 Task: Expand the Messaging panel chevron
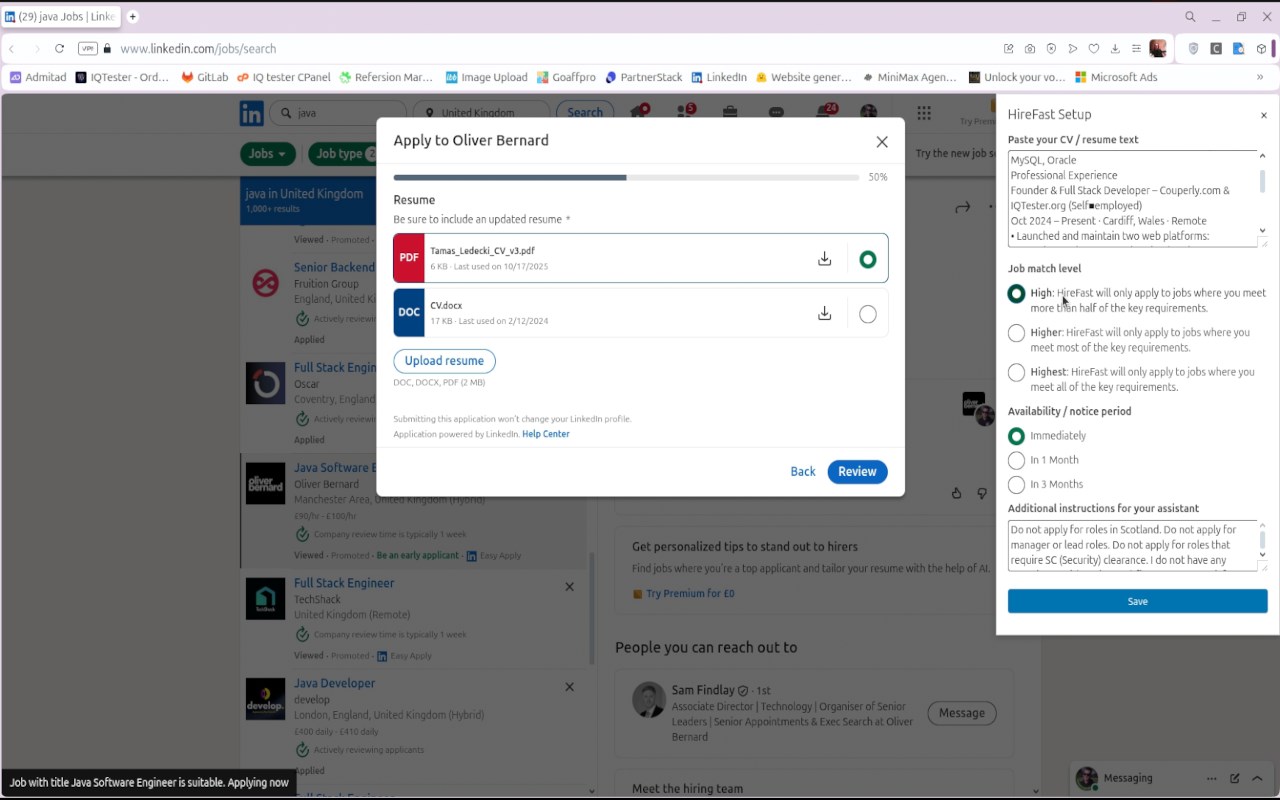pyautogui.click(x=1257, y=778)
